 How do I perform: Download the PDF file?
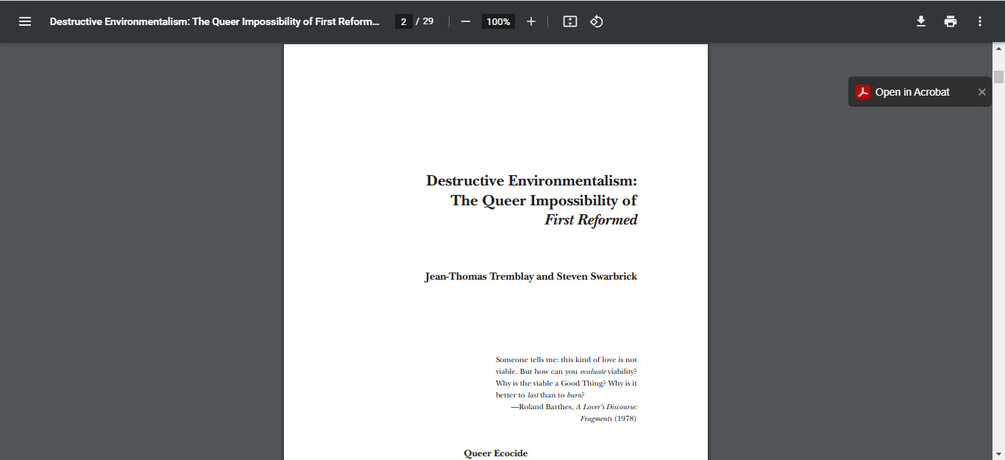tap(921, 22)
